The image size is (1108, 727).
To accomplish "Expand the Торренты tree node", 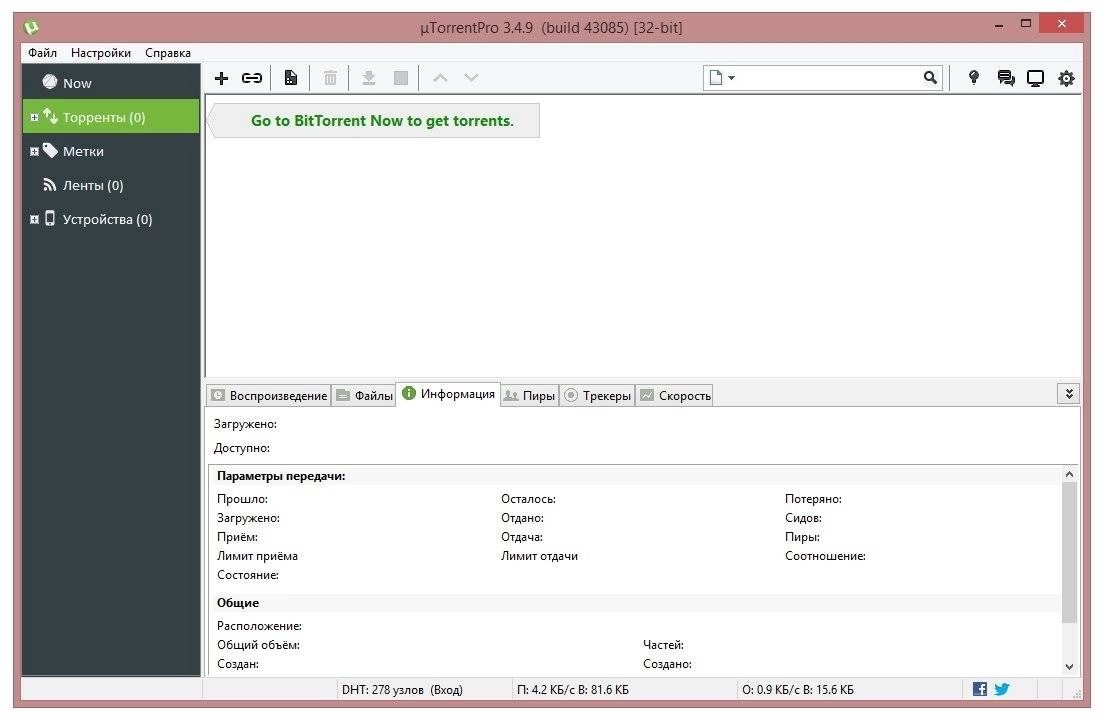I will pos(34,117).
